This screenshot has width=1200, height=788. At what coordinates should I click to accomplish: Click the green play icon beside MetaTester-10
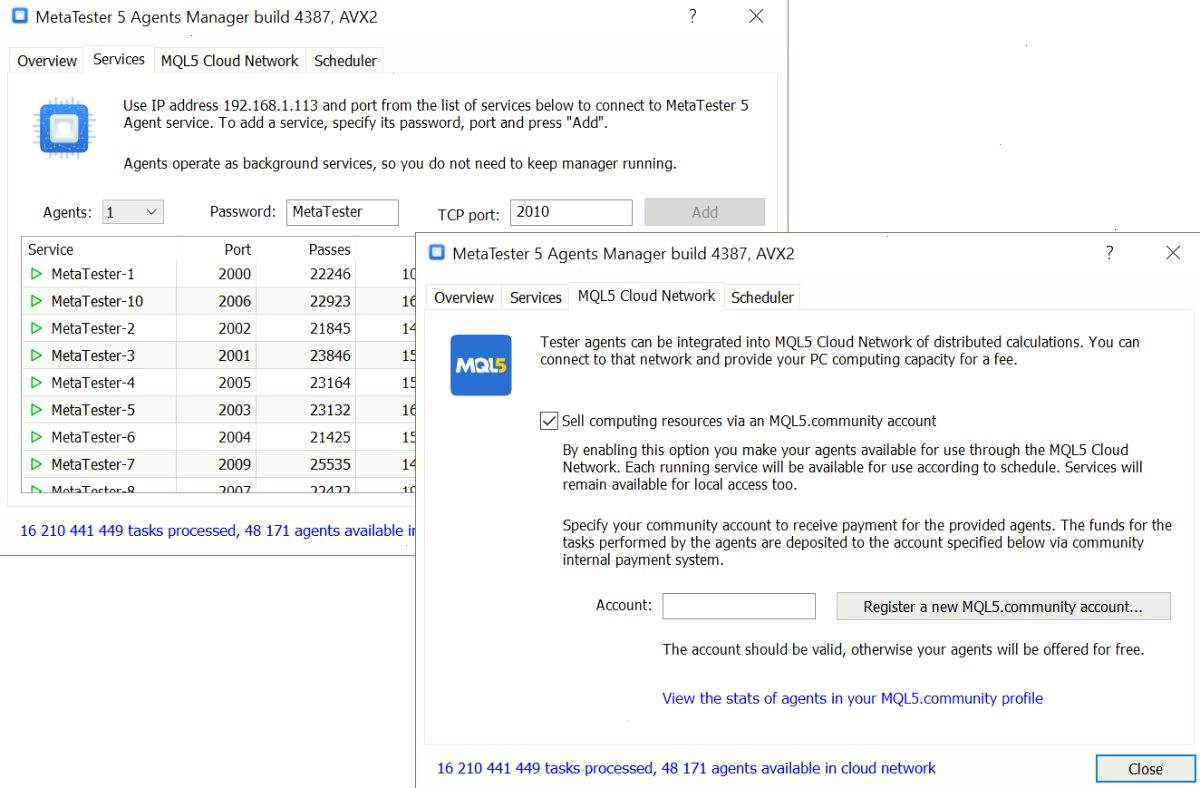point(36,301)
